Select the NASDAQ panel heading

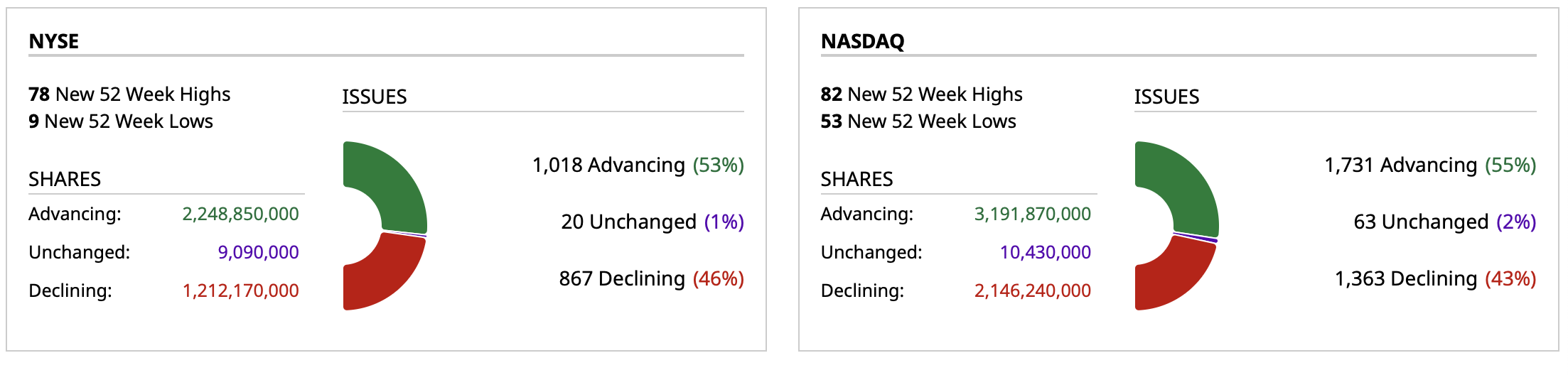point(862,41)
